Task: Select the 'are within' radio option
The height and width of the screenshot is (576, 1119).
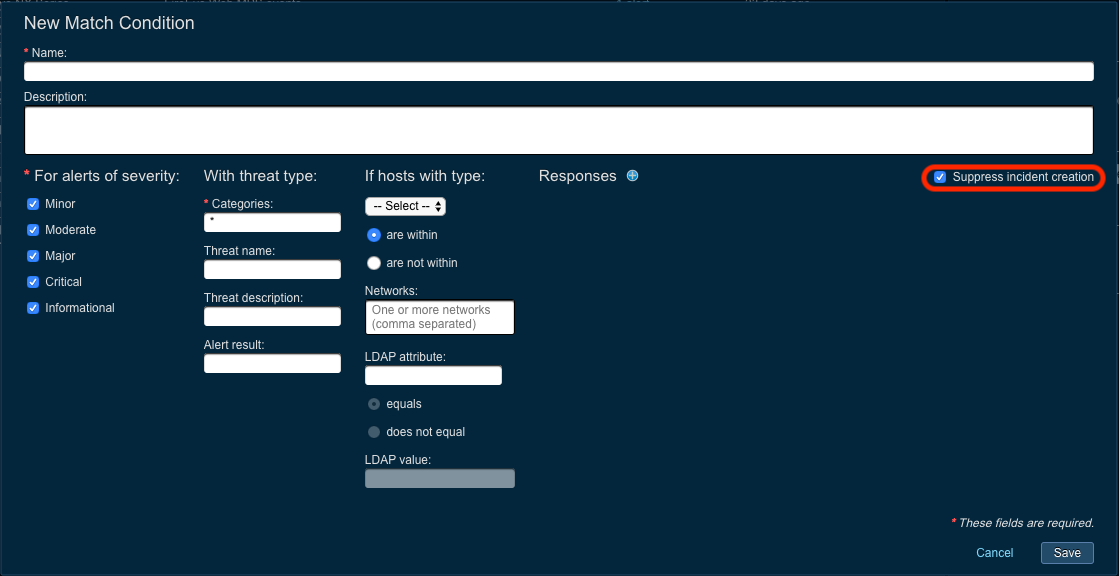Action: [x=374, y=235]
